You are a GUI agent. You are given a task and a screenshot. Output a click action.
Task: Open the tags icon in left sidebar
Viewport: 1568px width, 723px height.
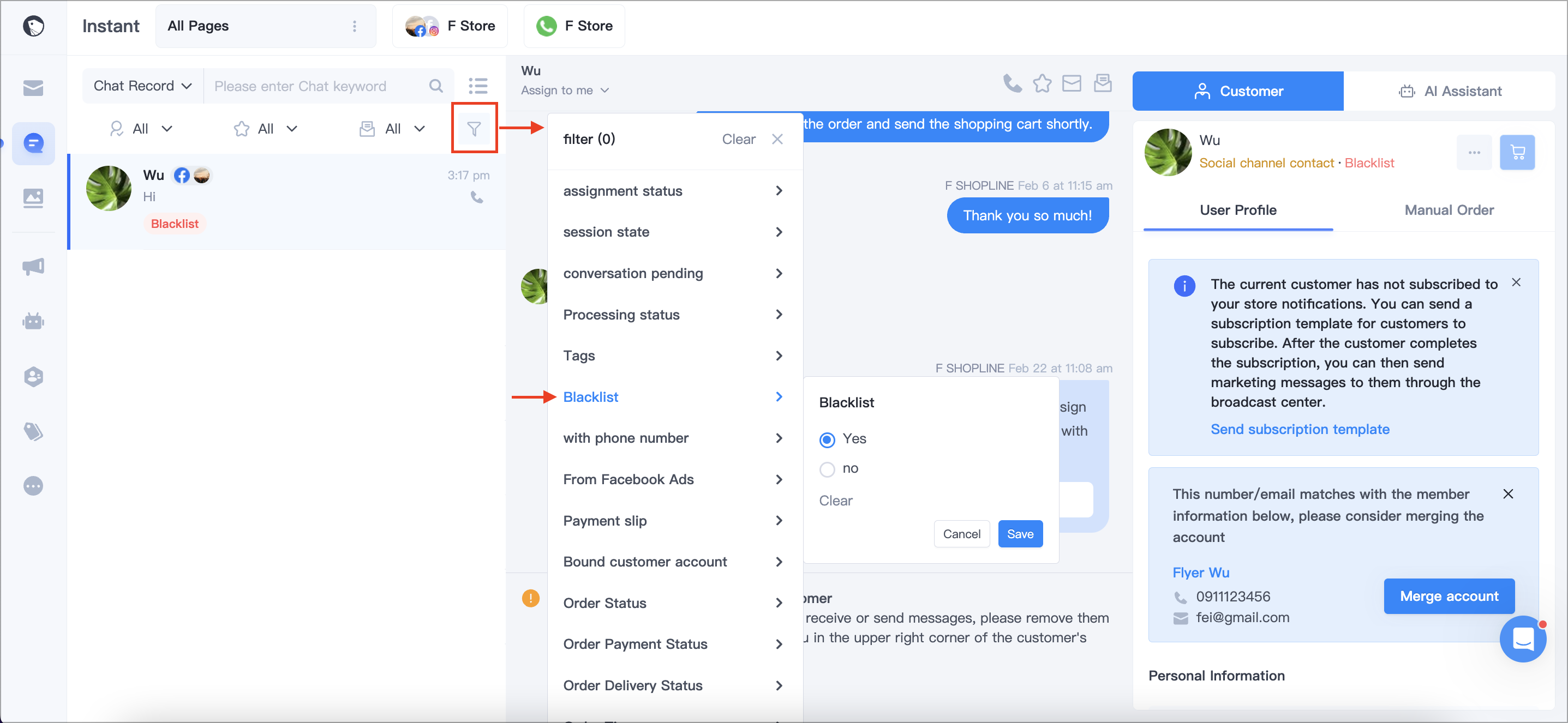point(33,431)
